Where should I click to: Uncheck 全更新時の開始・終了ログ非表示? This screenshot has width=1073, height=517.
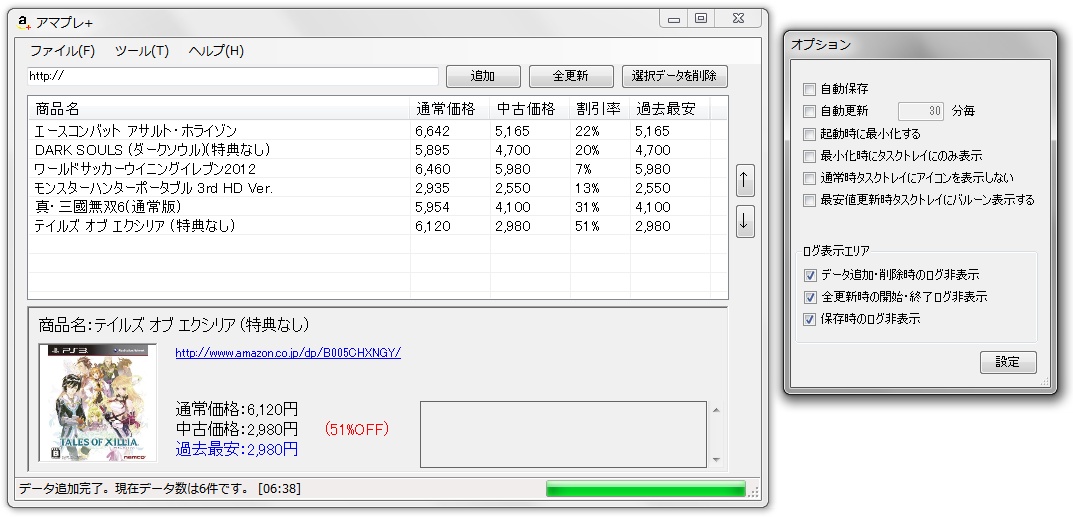(x=810, y=297)
